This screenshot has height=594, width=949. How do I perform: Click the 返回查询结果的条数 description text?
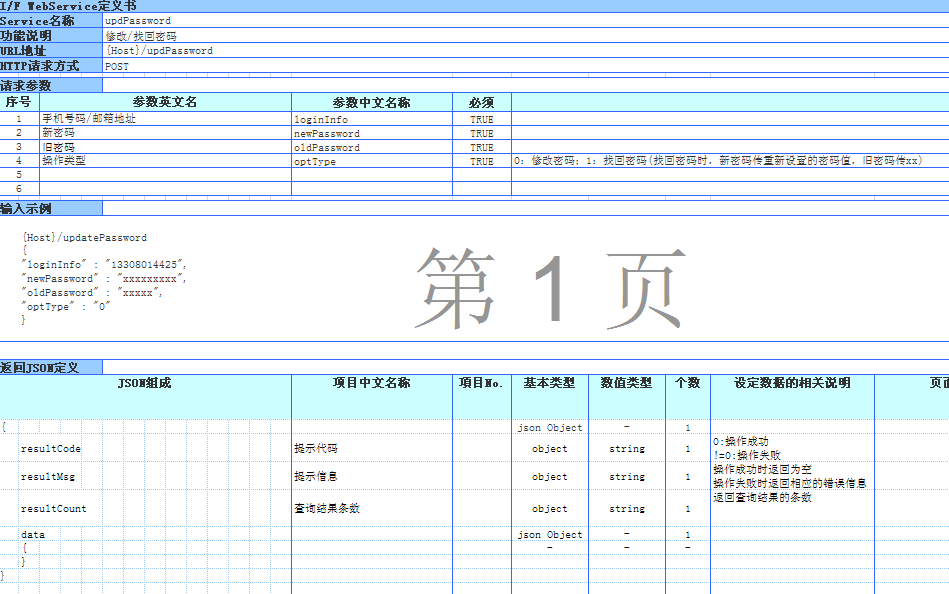762,497
